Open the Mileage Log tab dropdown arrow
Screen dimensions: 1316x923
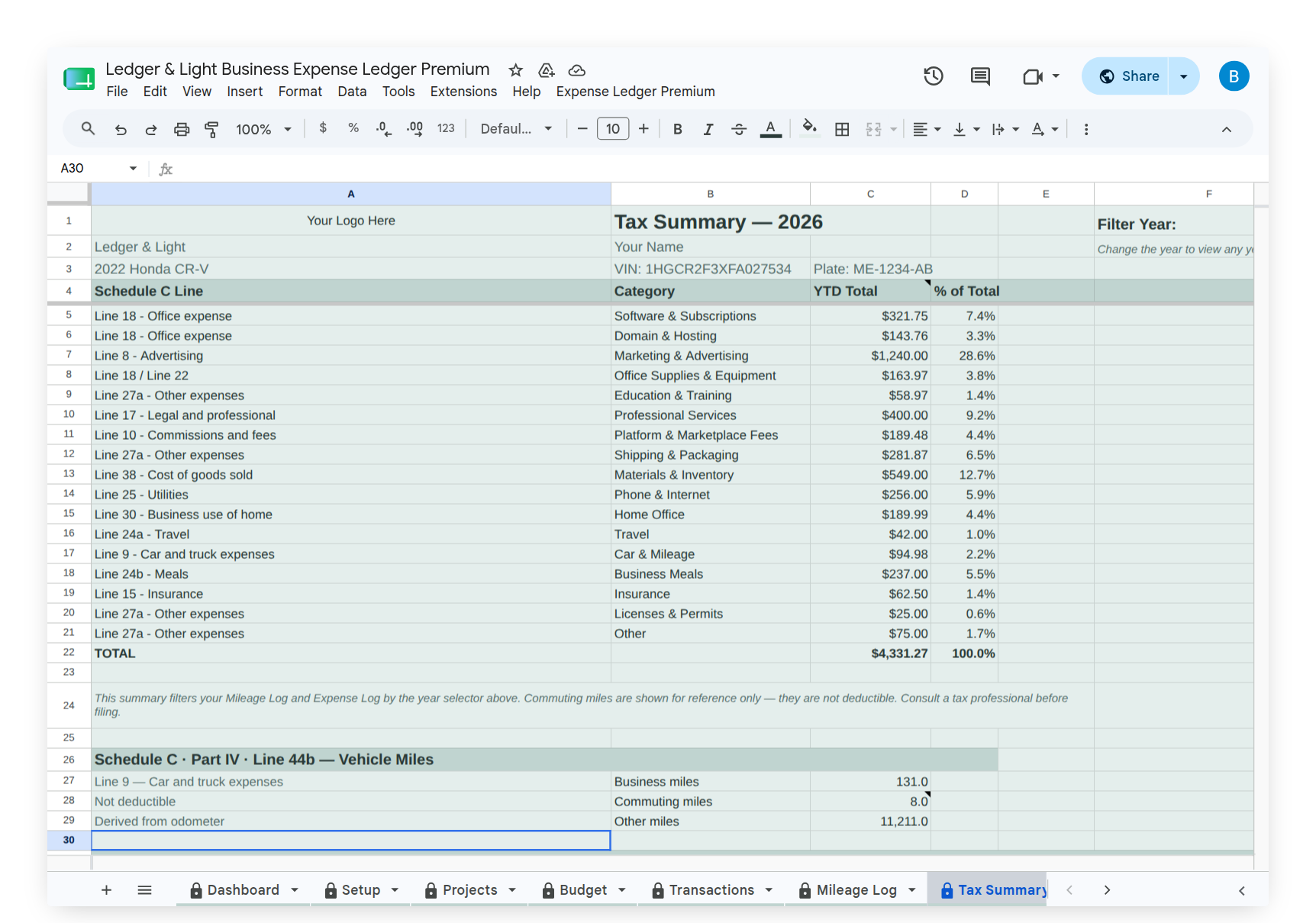[912, 890]
